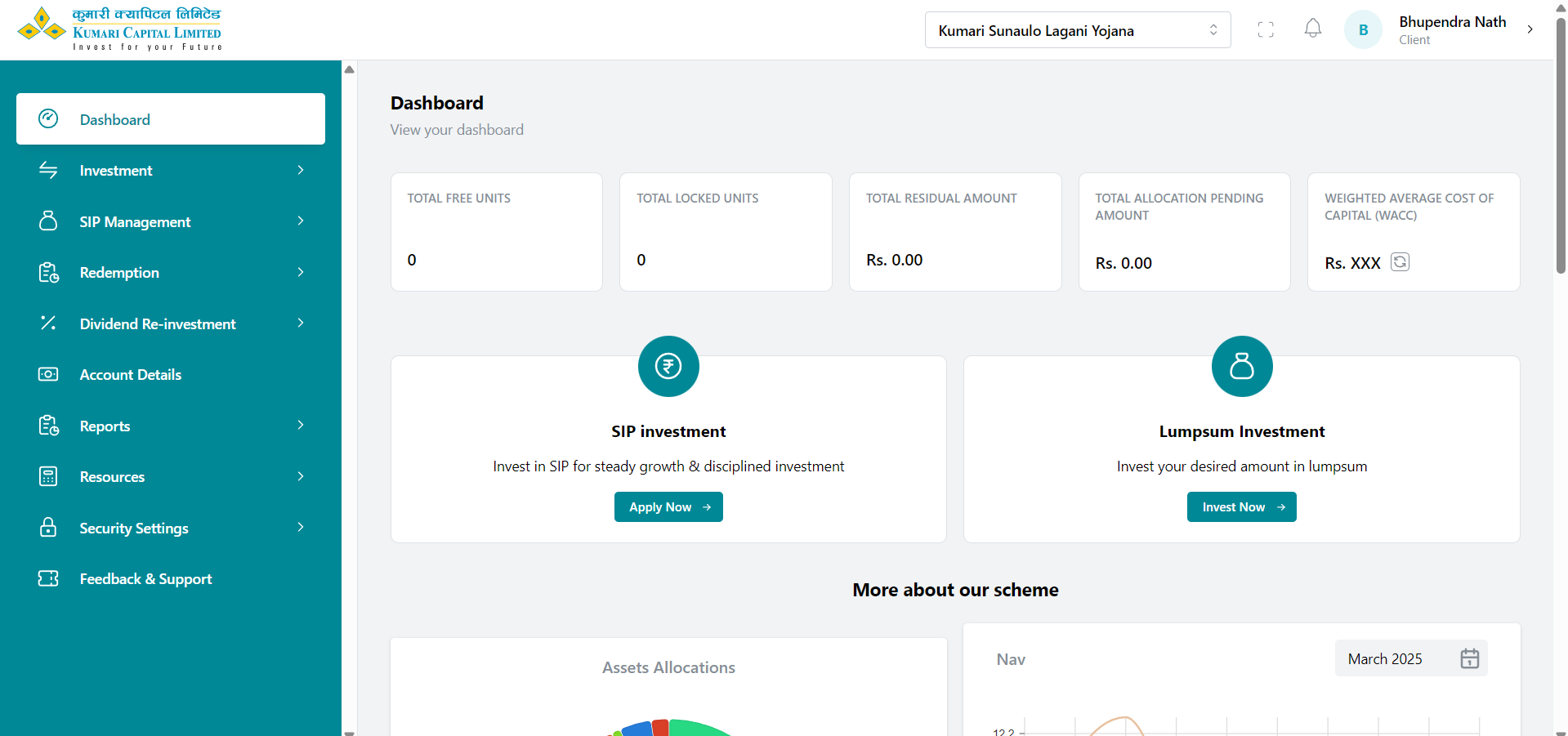Click the user avatar with letter B
The image size is (1568, 736).
tap(1363, 30)
